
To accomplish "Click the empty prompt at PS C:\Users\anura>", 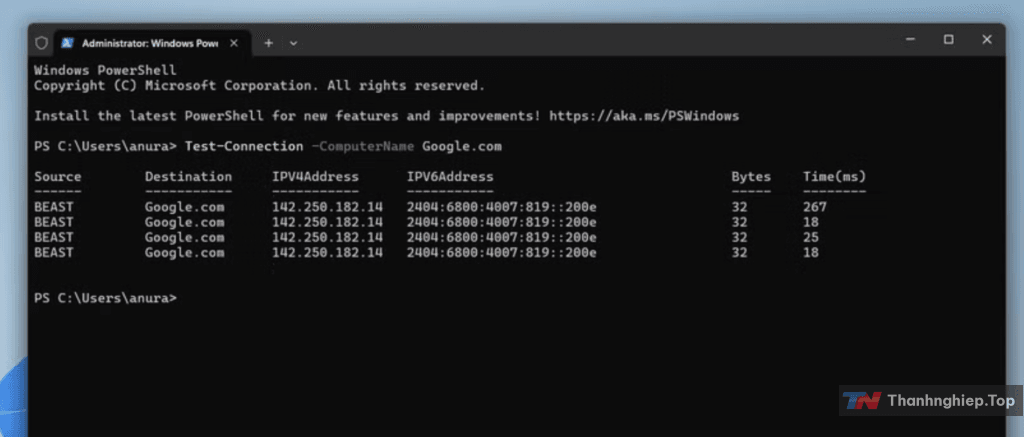I will tap(105, 298).
